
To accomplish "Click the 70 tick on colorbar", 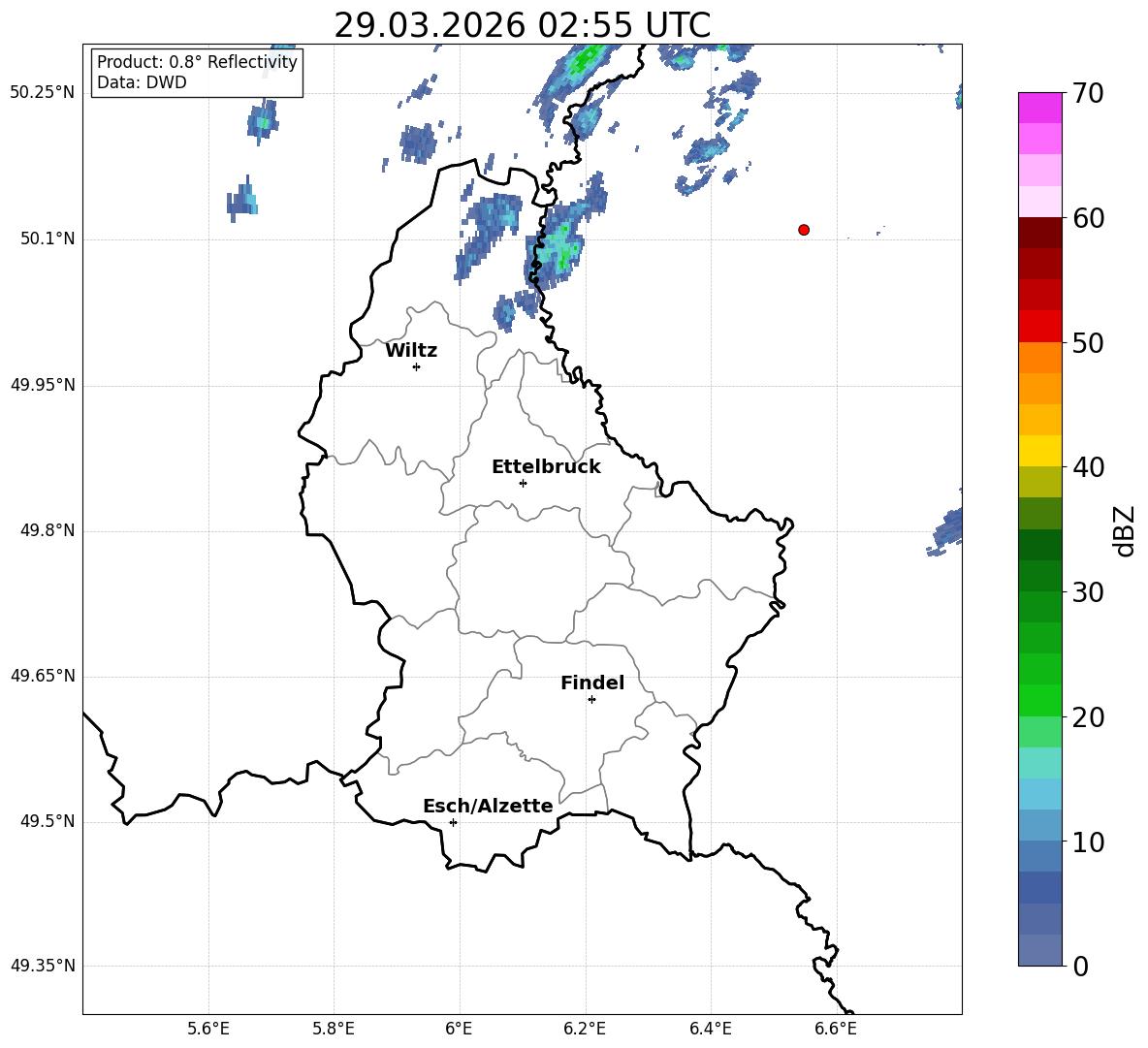I will 1088,93.
